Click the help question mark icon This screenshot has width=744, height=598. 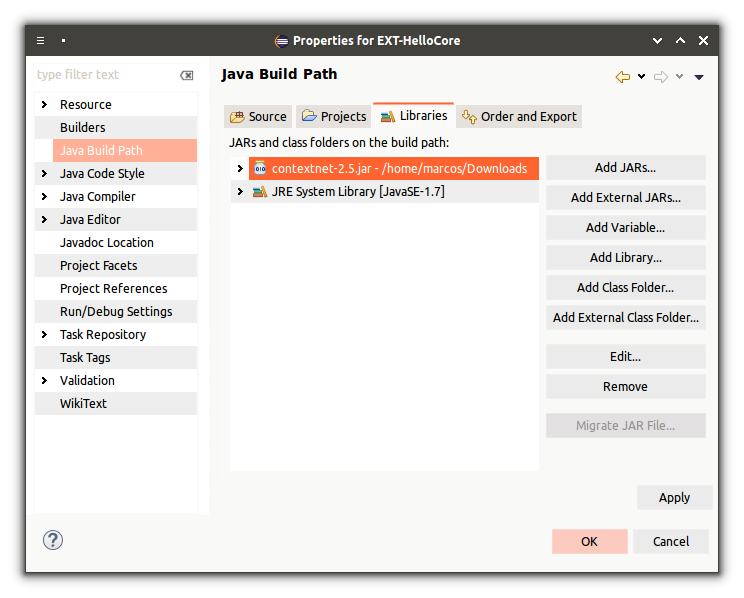click(x=53, y=541)
